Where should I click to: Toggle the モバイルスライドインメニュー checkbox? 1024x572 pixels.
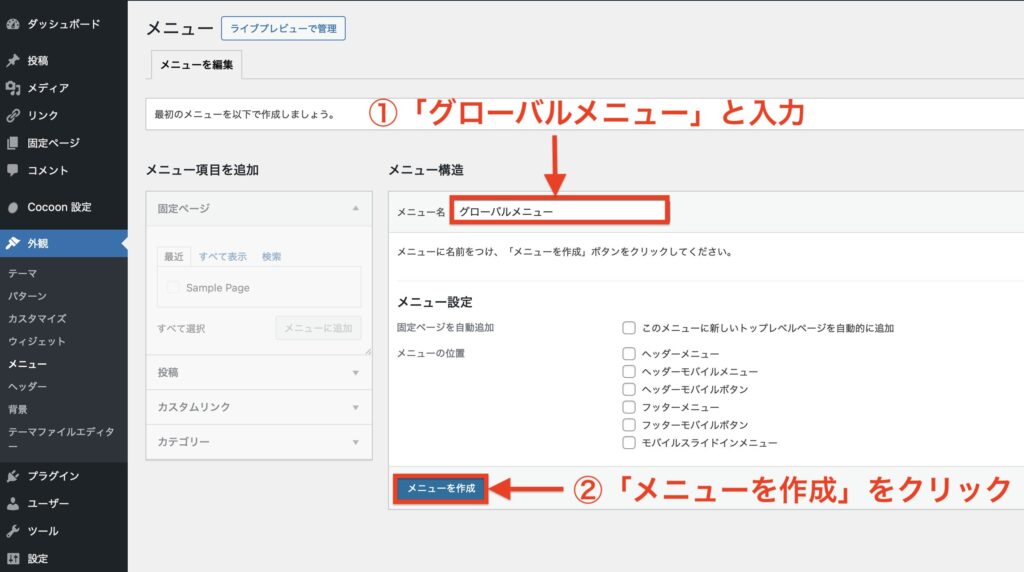click(629, 442)
